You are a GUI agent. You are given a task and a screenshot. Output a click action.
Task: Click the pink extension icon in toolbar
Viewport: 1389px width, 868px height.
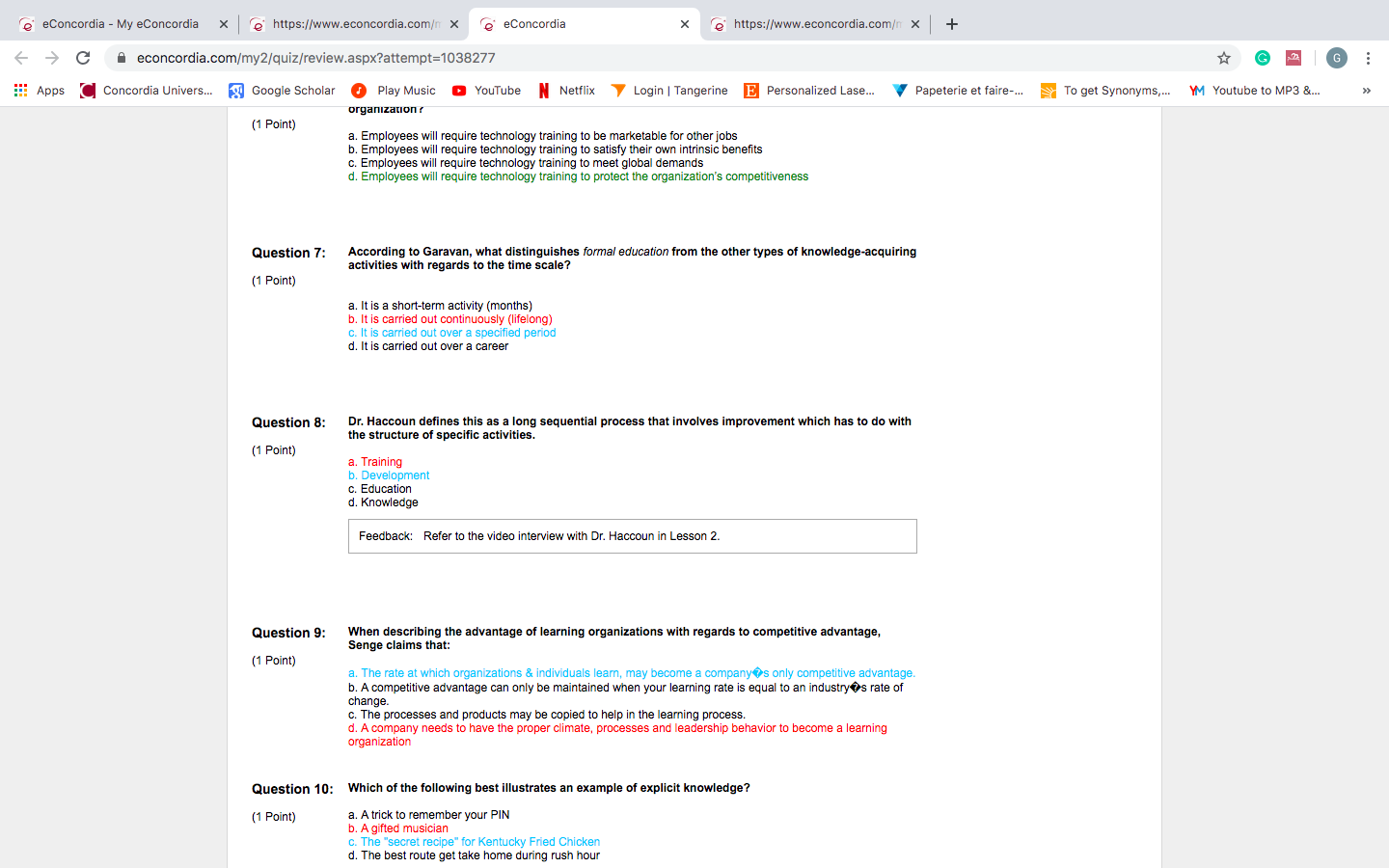1294,58
